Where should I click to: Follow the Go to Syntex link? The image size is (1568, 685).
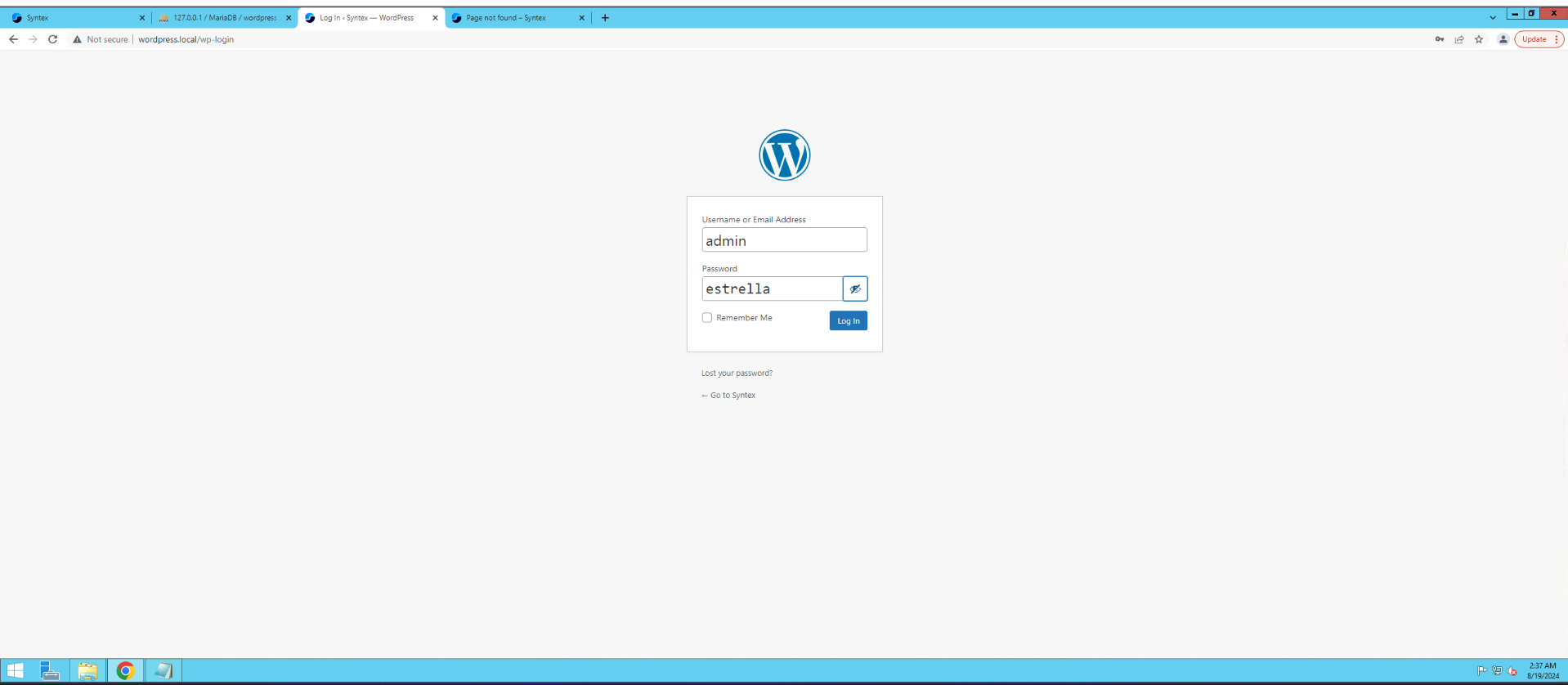[x=728, y=395]
